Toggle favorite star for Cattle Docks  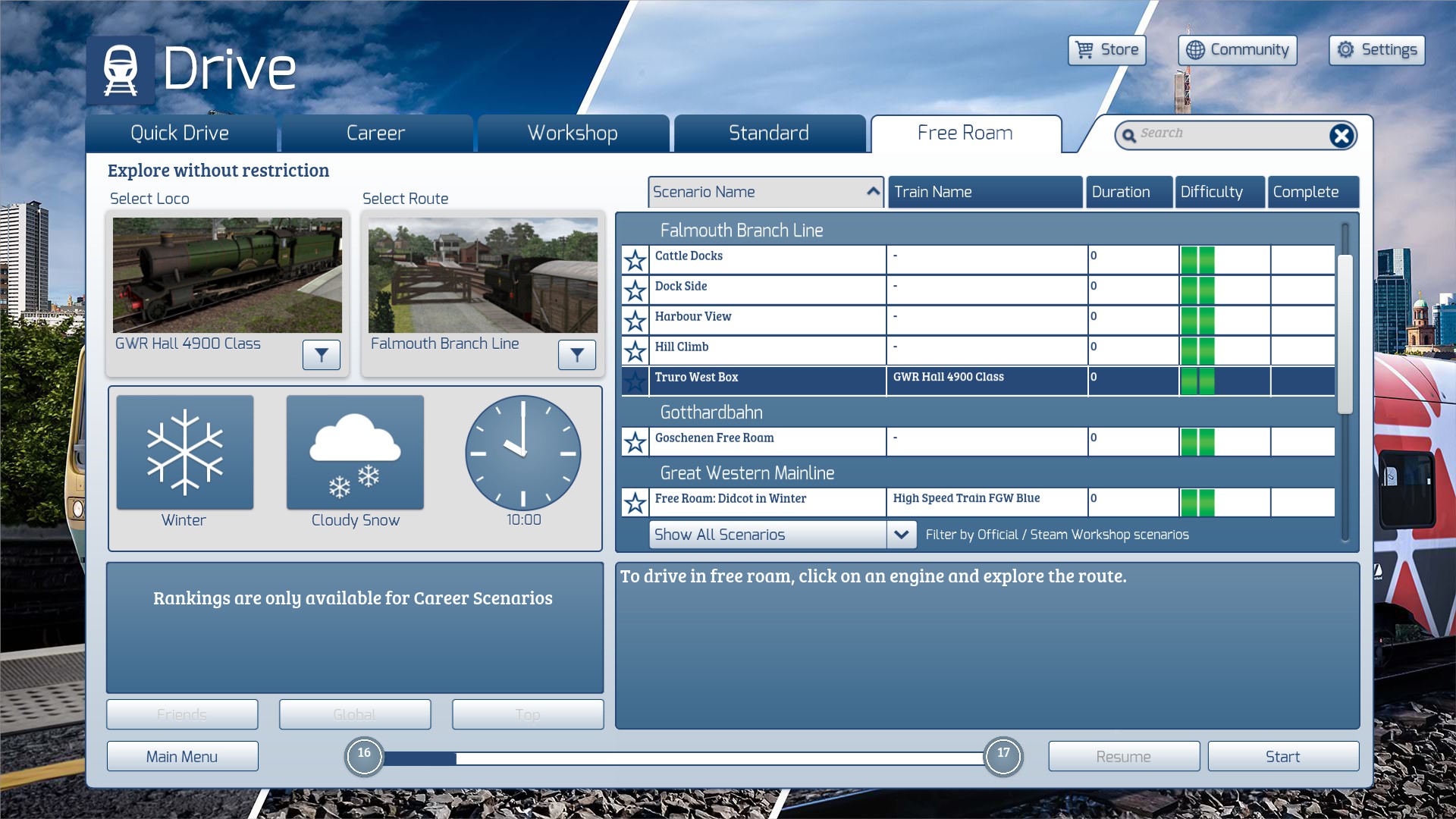click(635, 260)
